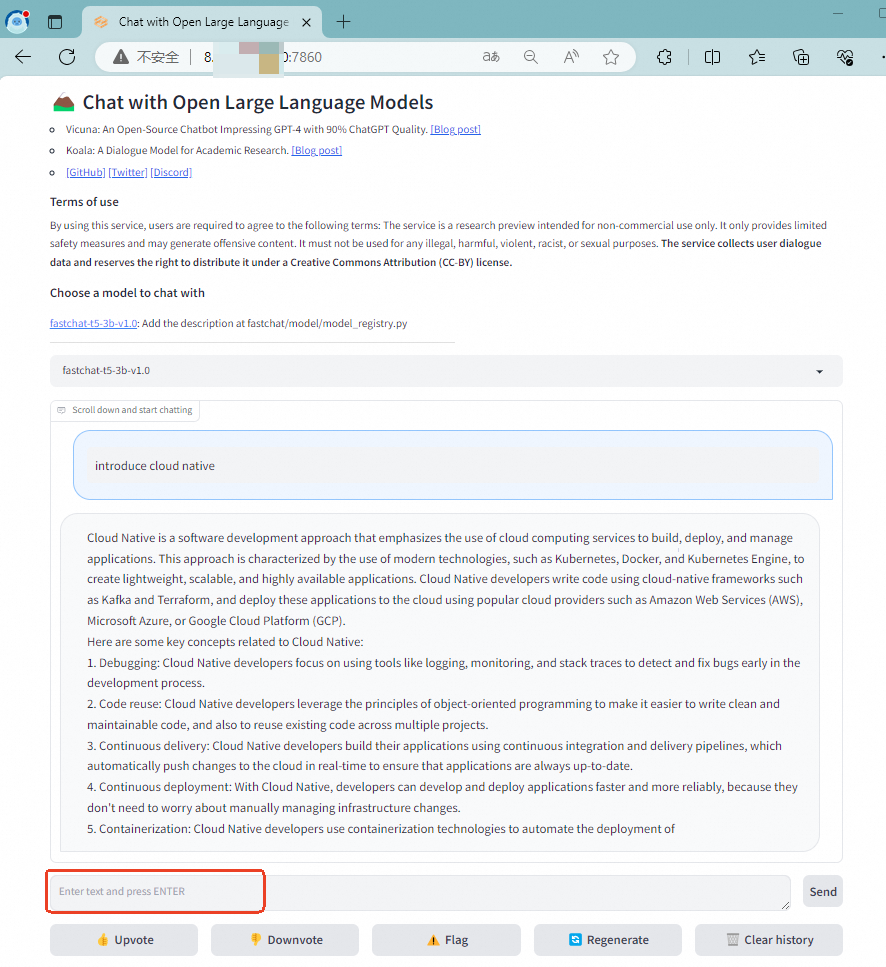Click the Regenerate button

pos(608,940)
